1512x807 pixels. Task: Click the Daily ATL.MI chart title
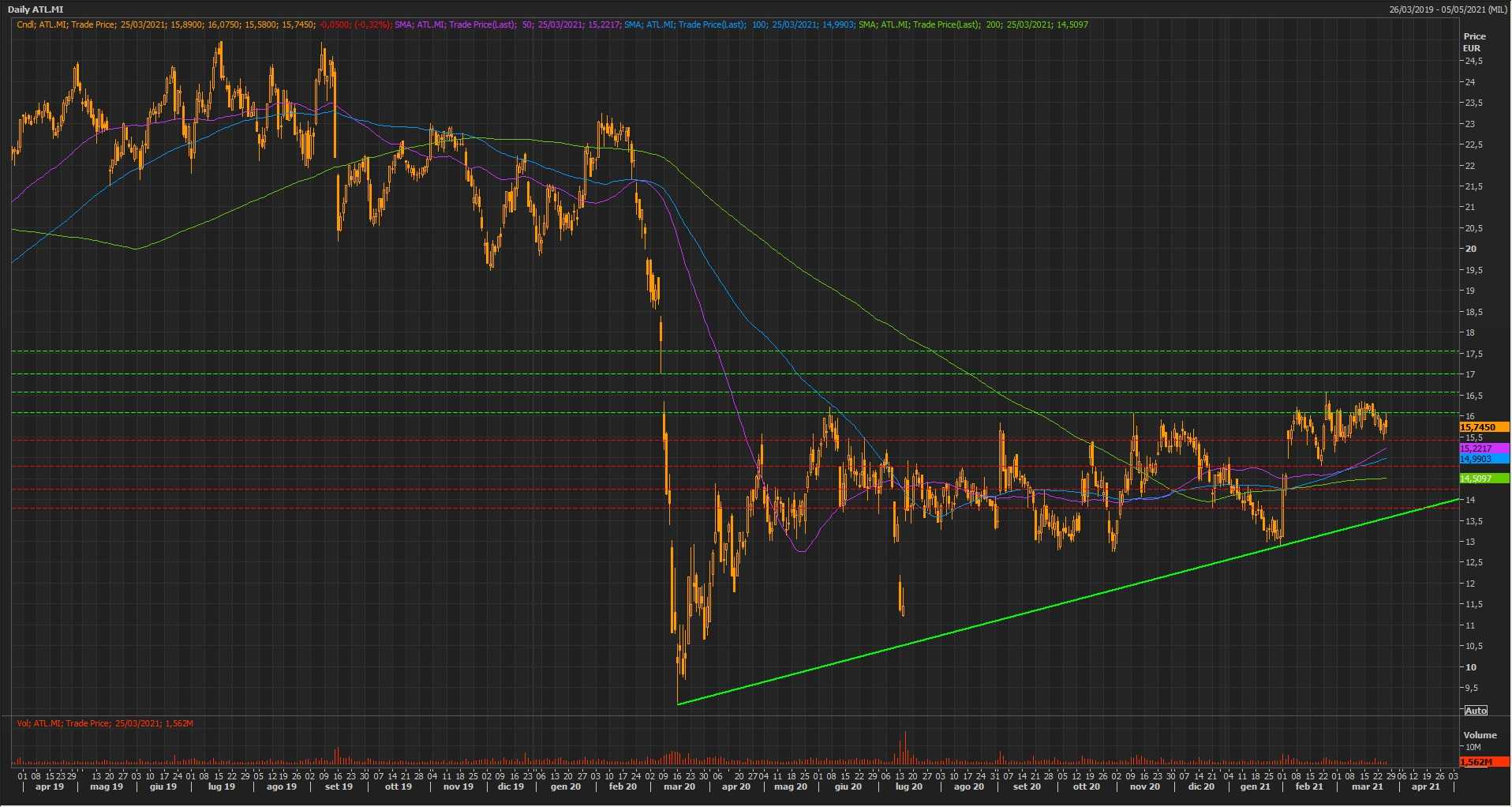click(38, 9)
